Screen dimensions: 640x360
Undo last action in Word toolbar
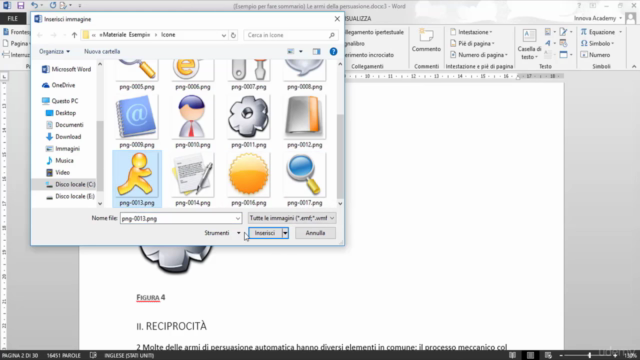tap(34, 6)
